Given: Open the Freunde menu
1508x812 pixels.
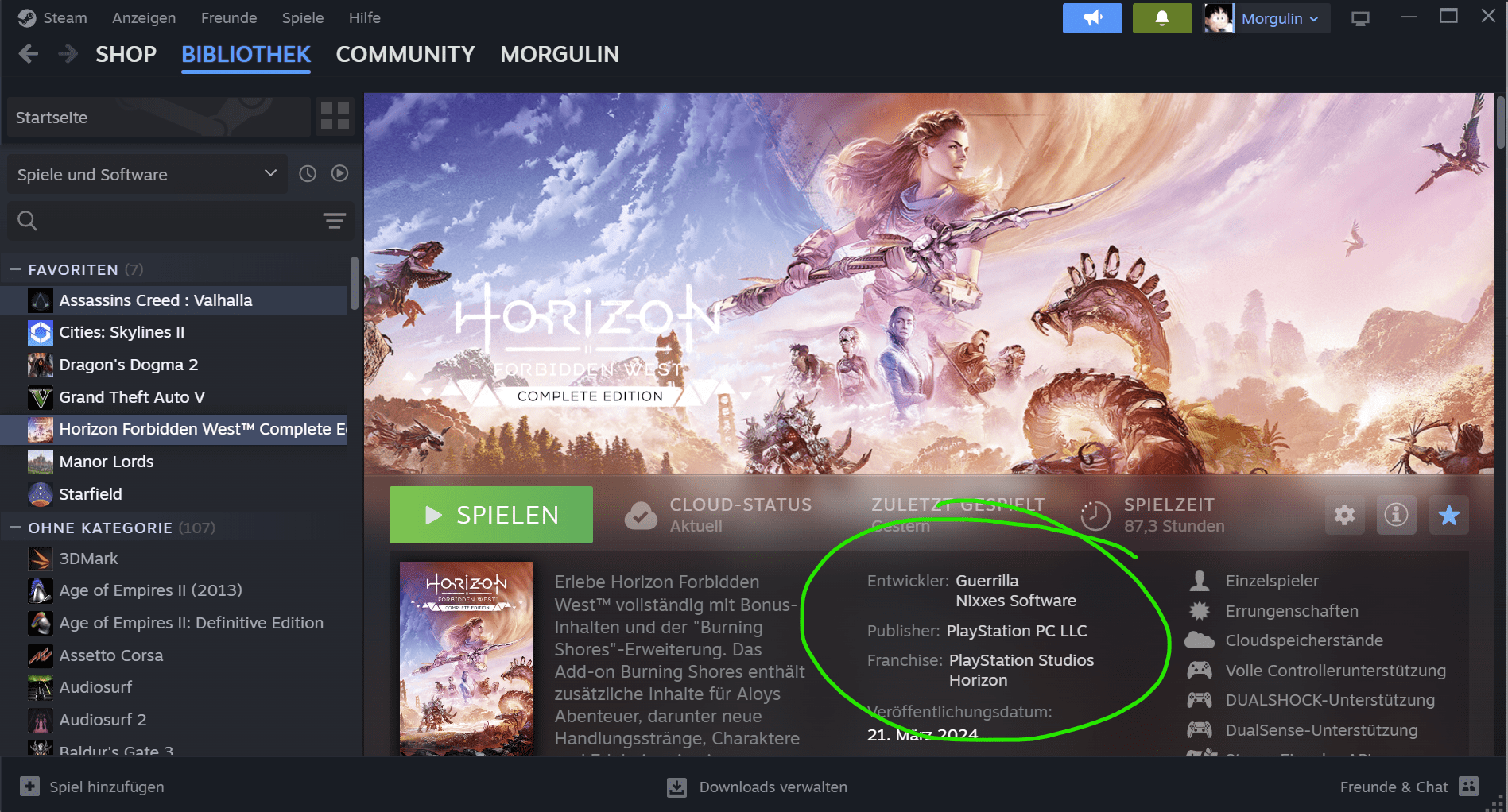Looking at the screenshot, I should point(229,17).
